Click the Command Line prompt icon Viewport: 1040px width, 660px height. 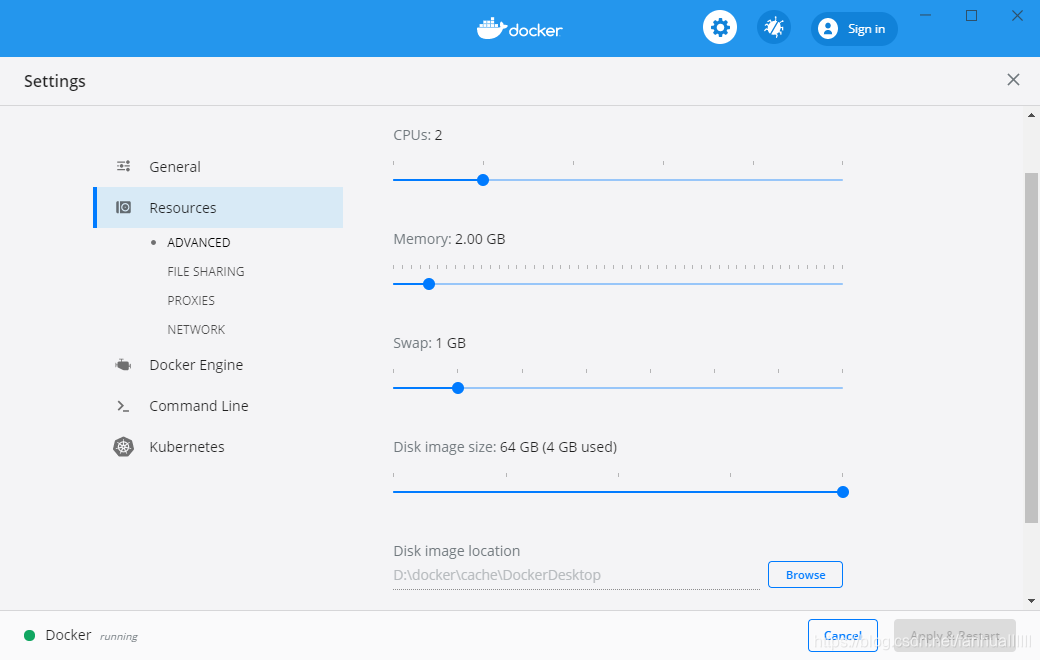pyautogui.click(x=123, y=406)
